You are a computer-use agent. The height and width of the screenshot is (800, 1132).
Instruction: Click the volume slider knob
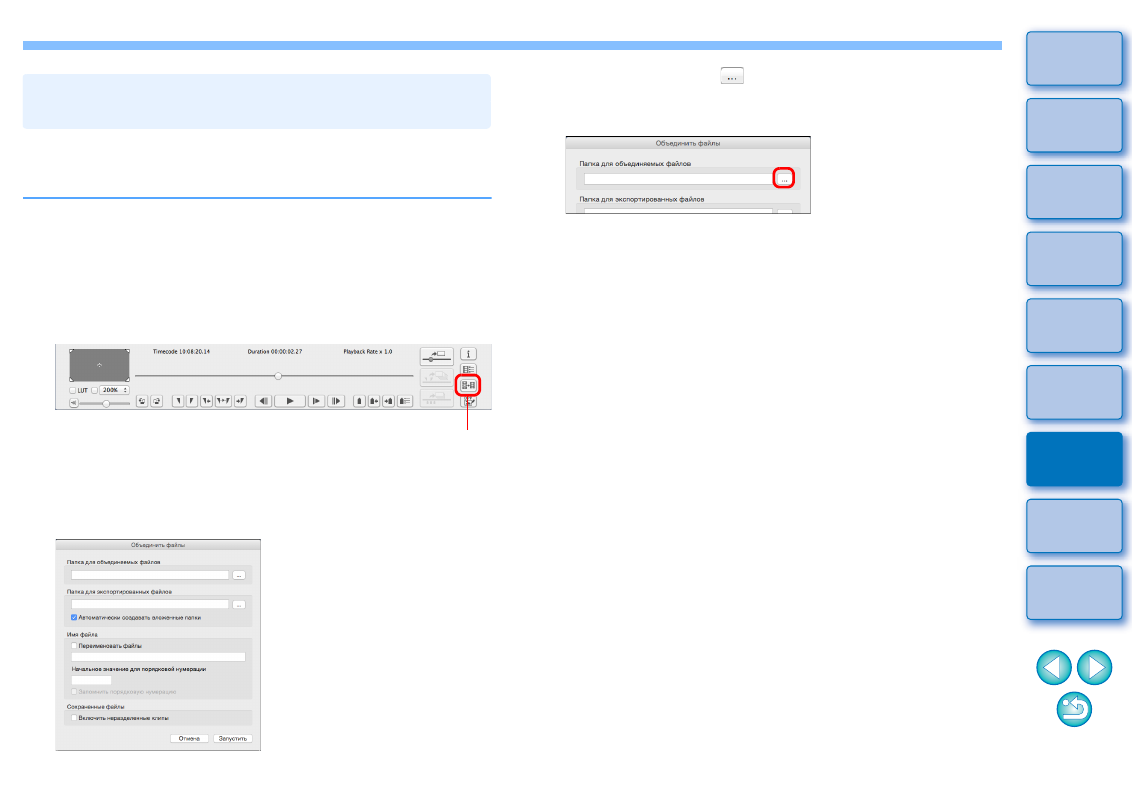pos(106,404)
